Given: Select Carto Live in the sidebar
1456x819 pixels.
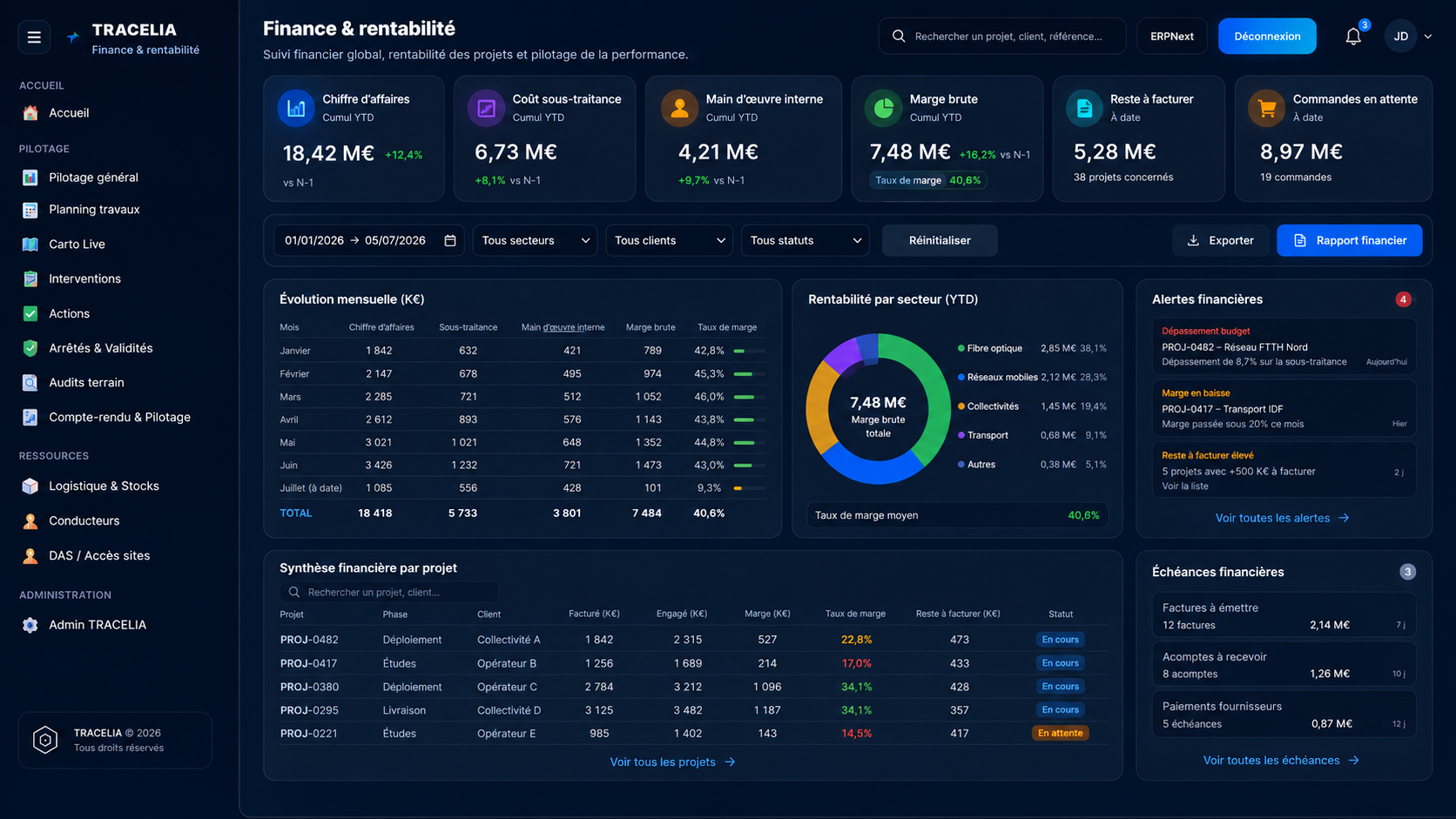Looking at the screenshot, I should 77,245.
